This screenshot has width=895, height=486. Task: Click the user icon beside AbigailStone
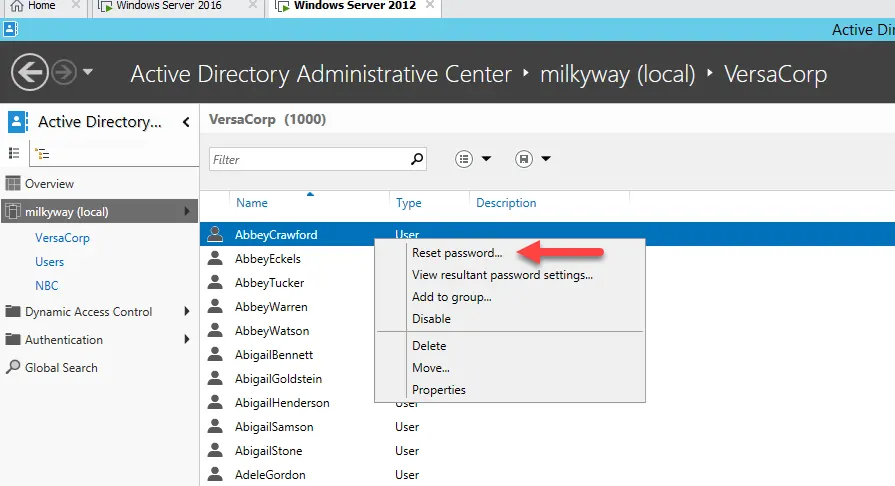point(215,450)
